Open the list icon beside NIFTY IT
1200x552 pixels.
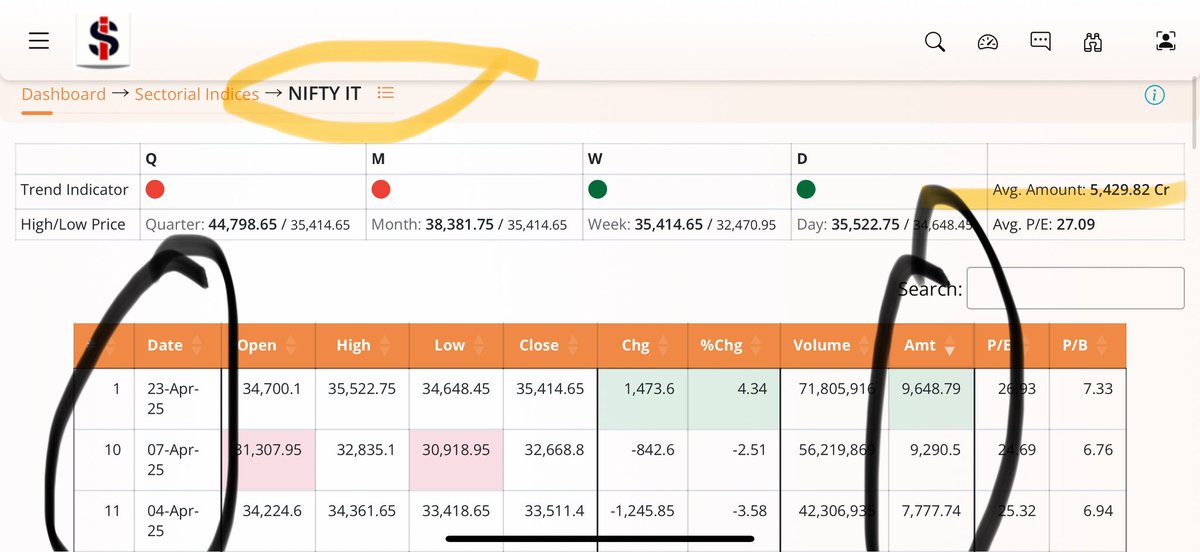tap(386, 93)
